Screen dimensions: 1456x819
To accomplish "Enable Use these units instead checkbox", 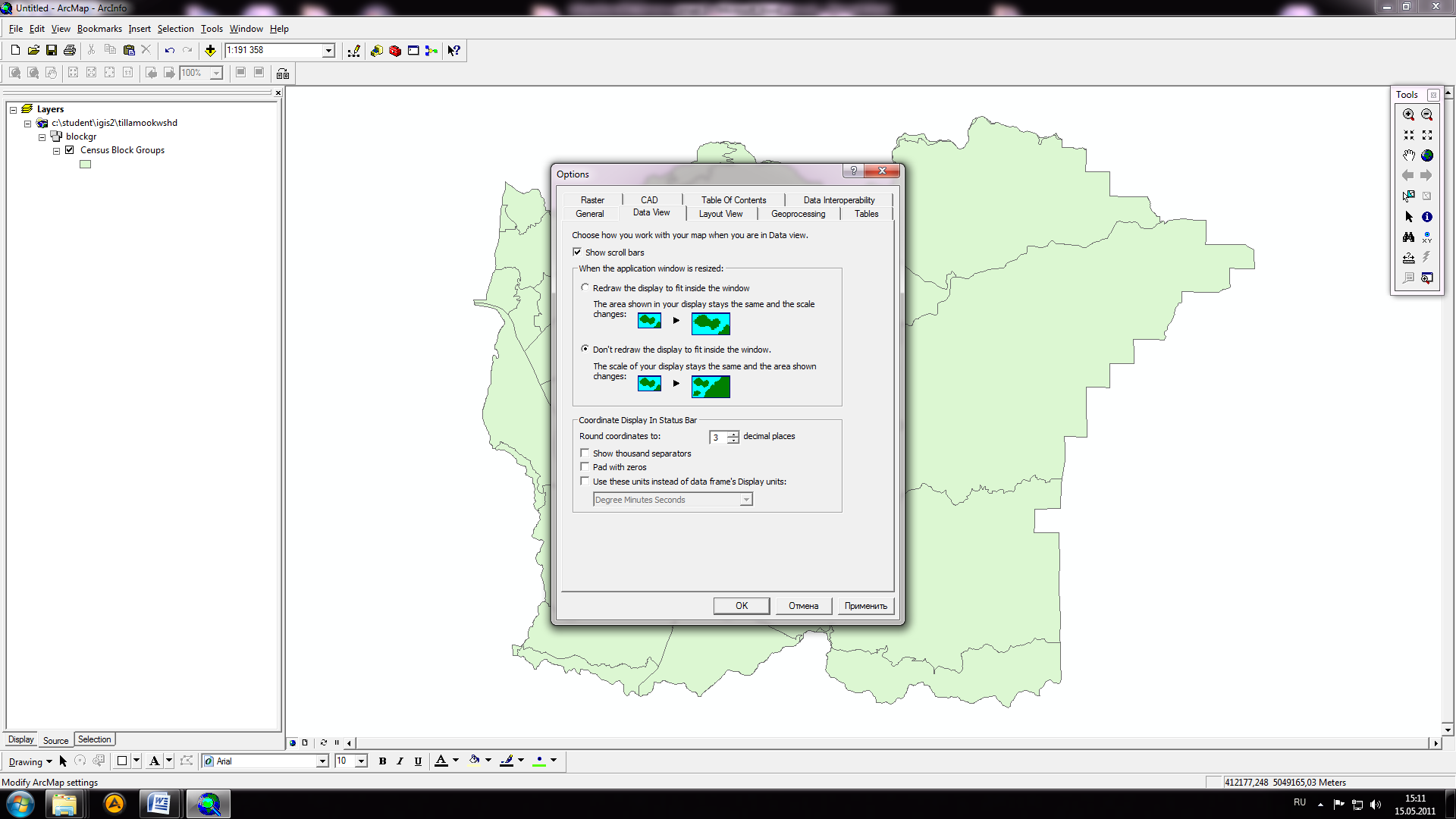I will [x=585, y=481].
